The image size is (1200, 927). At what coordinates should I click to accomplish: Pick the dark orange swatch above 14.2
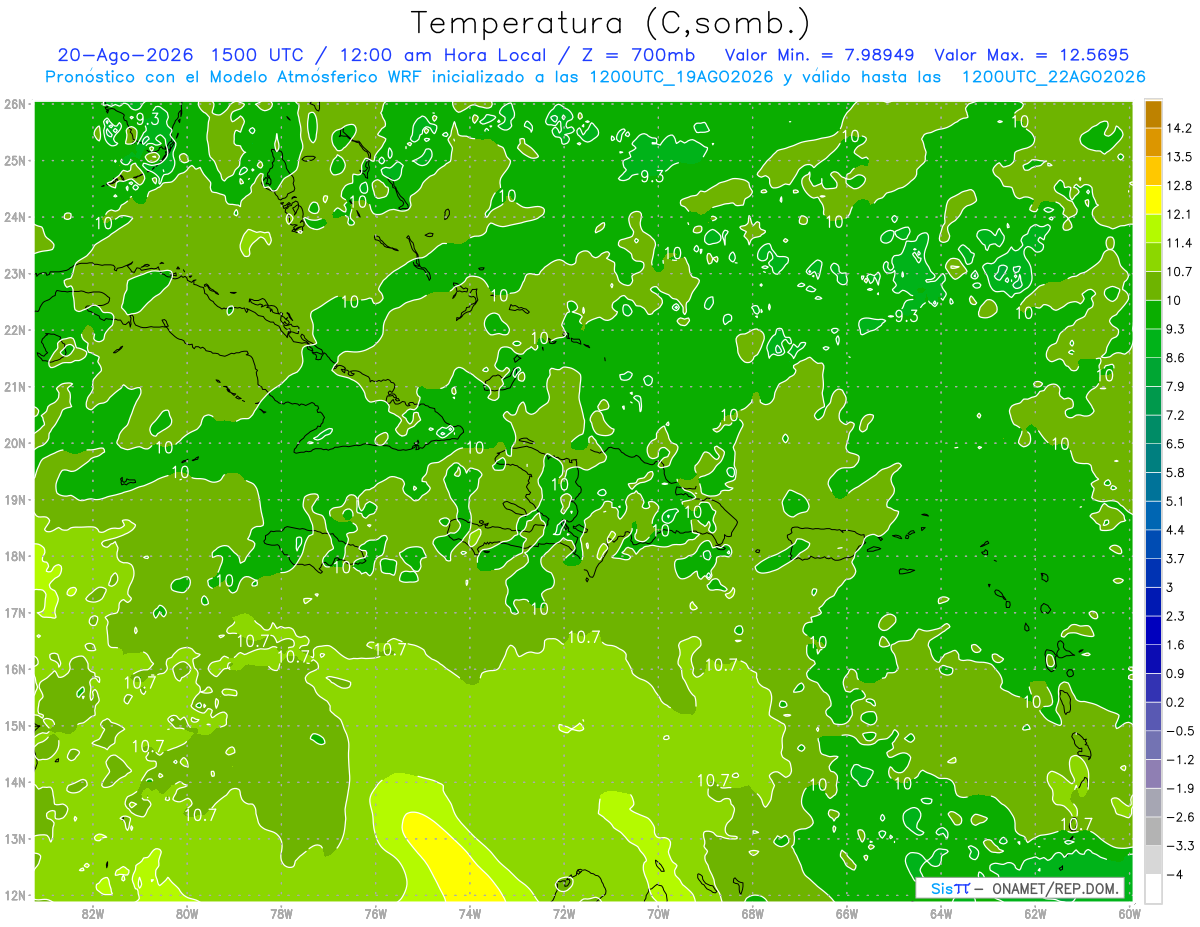pos(1152,114)
